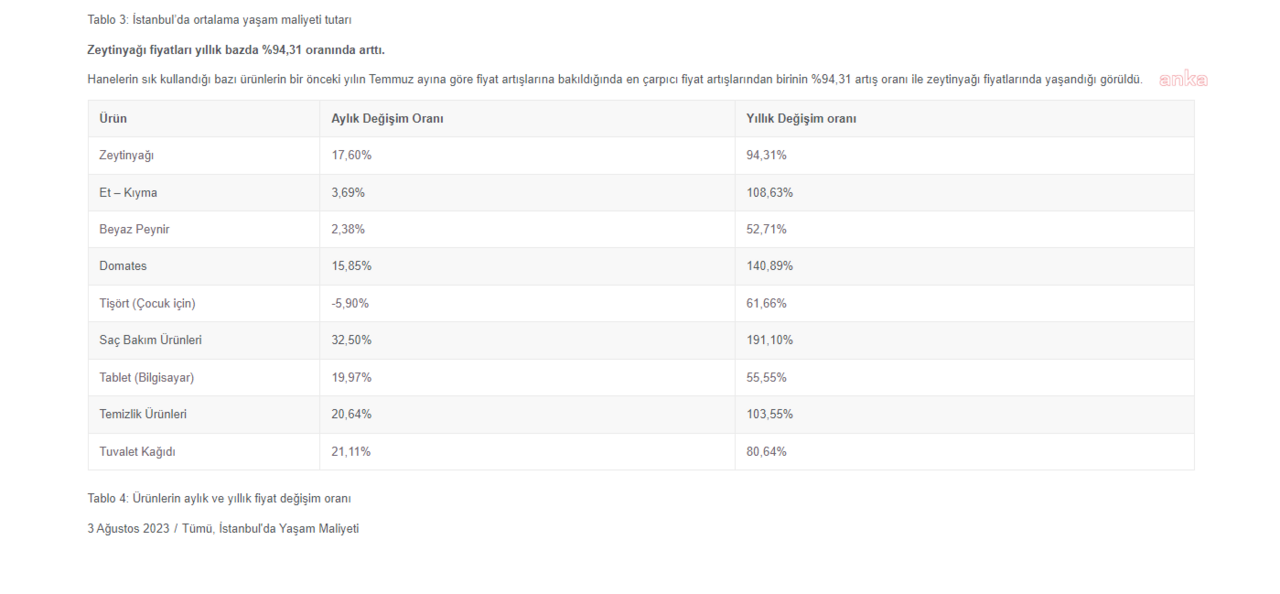The image size is (1280, 594).
Task: Click the Yıllık Değişim oranı header
Action: point(800,119)
